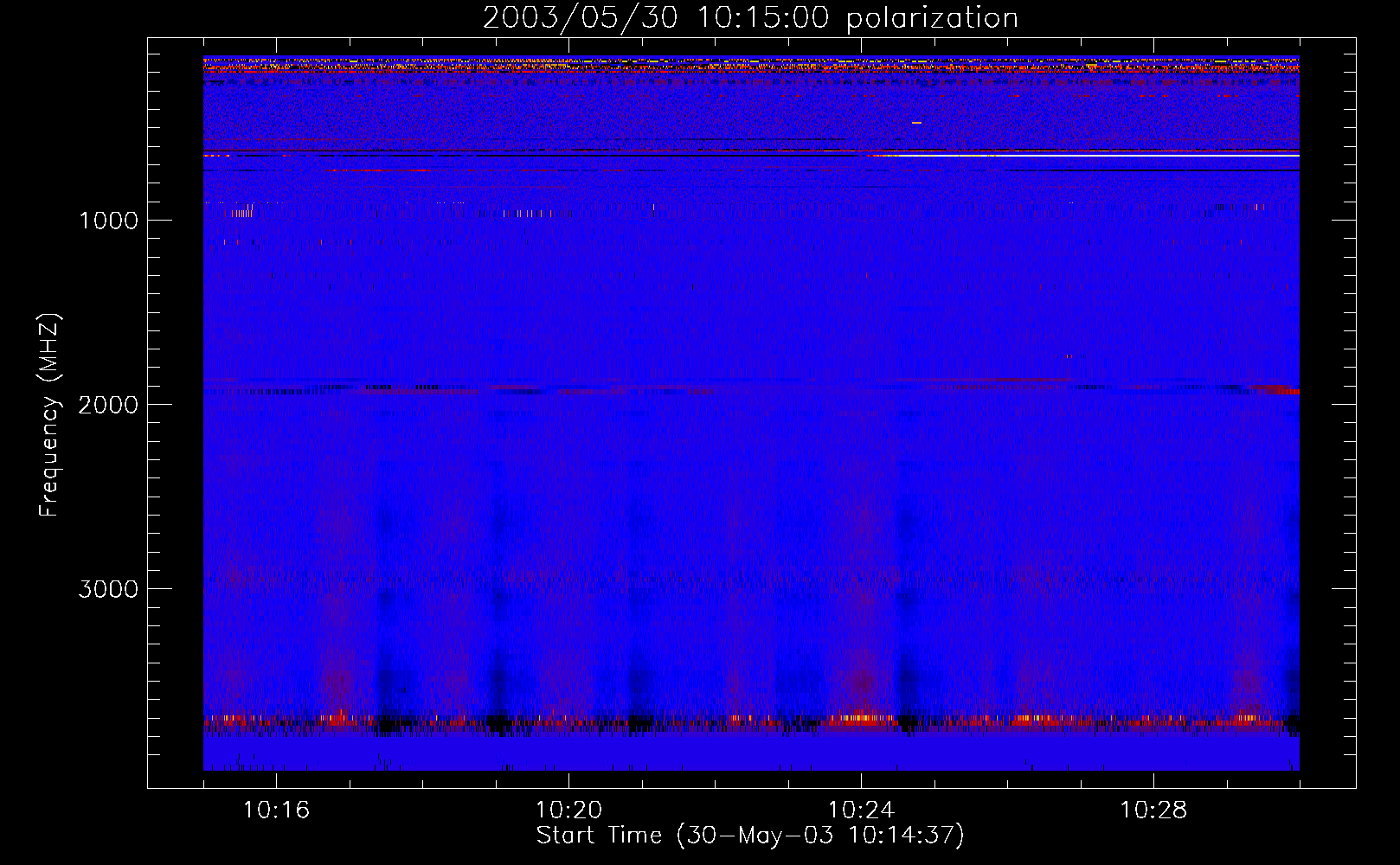Click the plot title '2003/05/30 10:15:00 polarization'

(x=750, y=18)
